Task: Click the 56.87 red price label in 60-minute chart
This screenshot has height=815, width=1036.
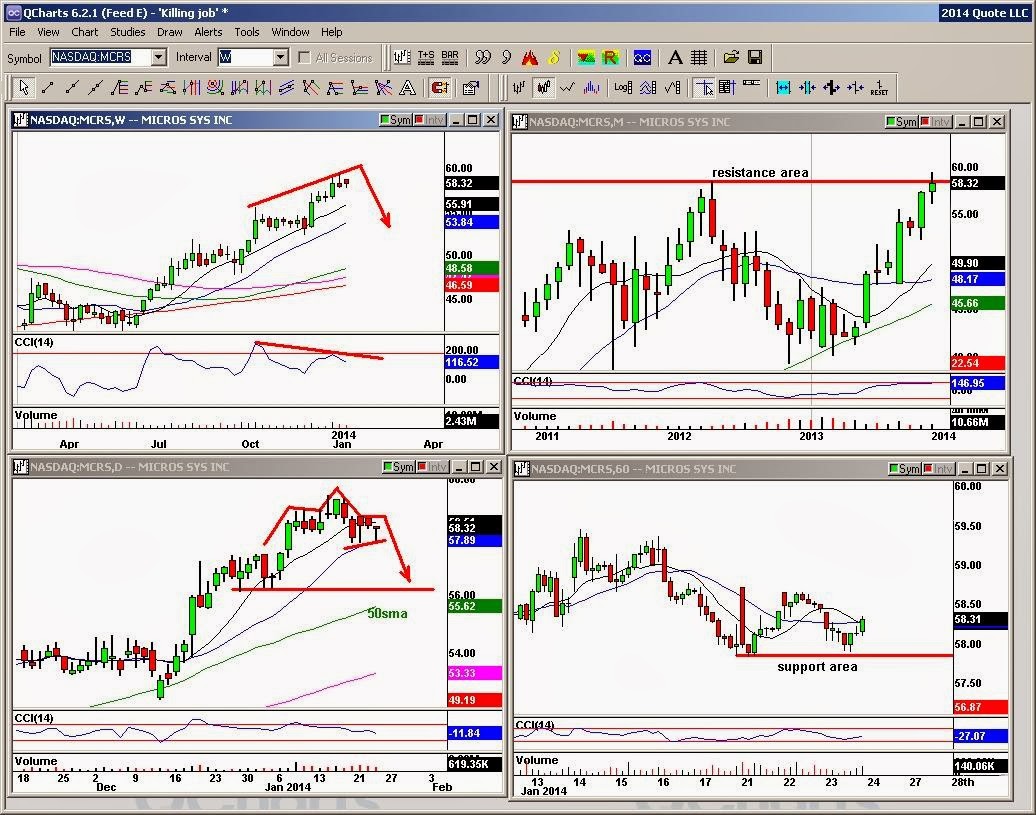Action: click(980, 707)
